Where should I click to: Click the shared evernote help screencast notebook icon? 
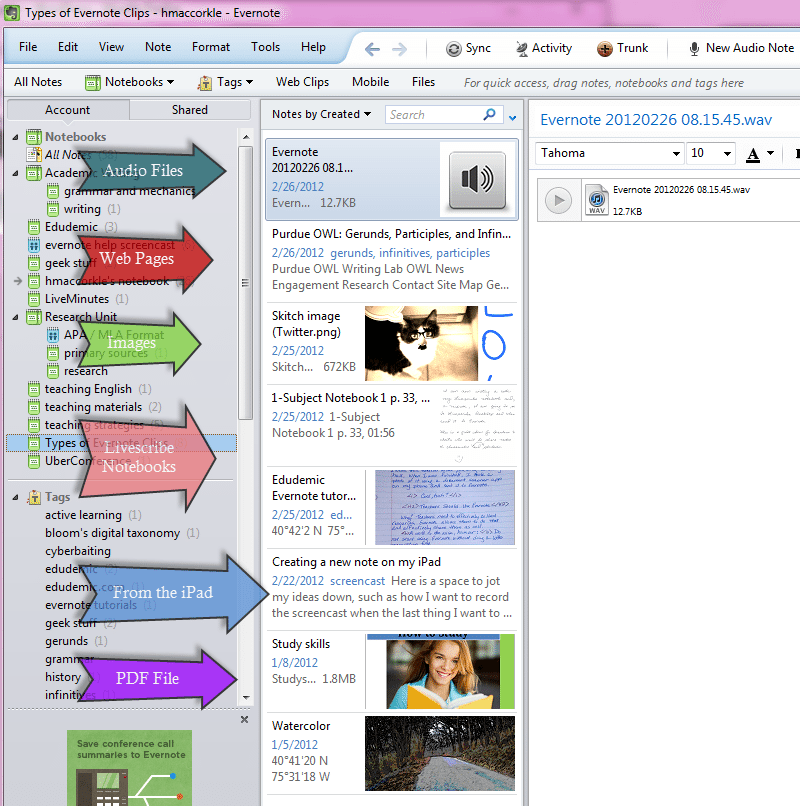tap(34, 245)
